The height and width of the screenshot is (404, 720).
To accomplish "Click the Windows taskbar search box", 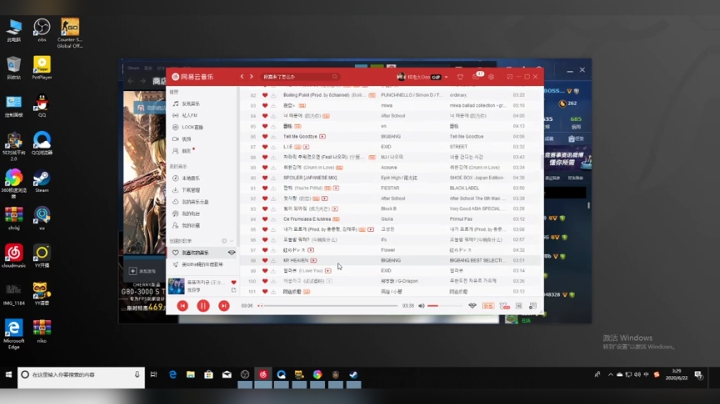I will click(81, 377).
